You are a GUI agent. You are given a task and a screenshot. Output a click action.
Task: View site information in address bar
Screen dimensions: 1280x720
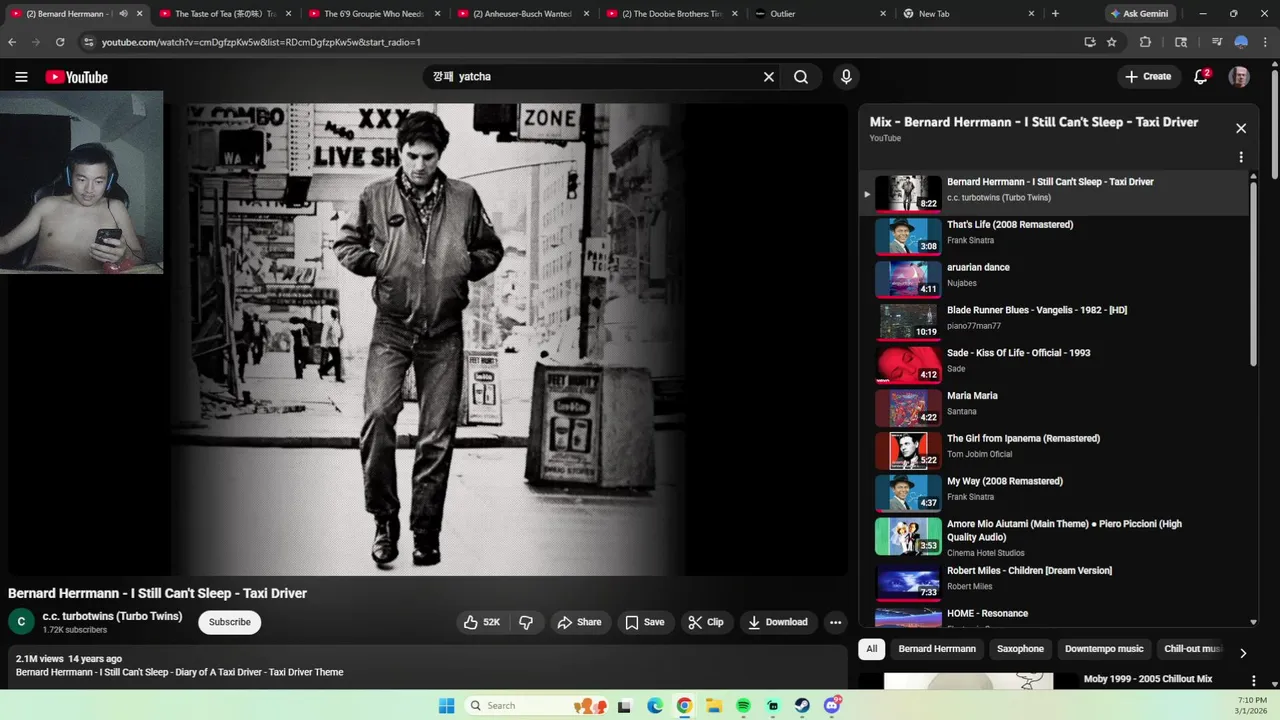click(88, 42)
